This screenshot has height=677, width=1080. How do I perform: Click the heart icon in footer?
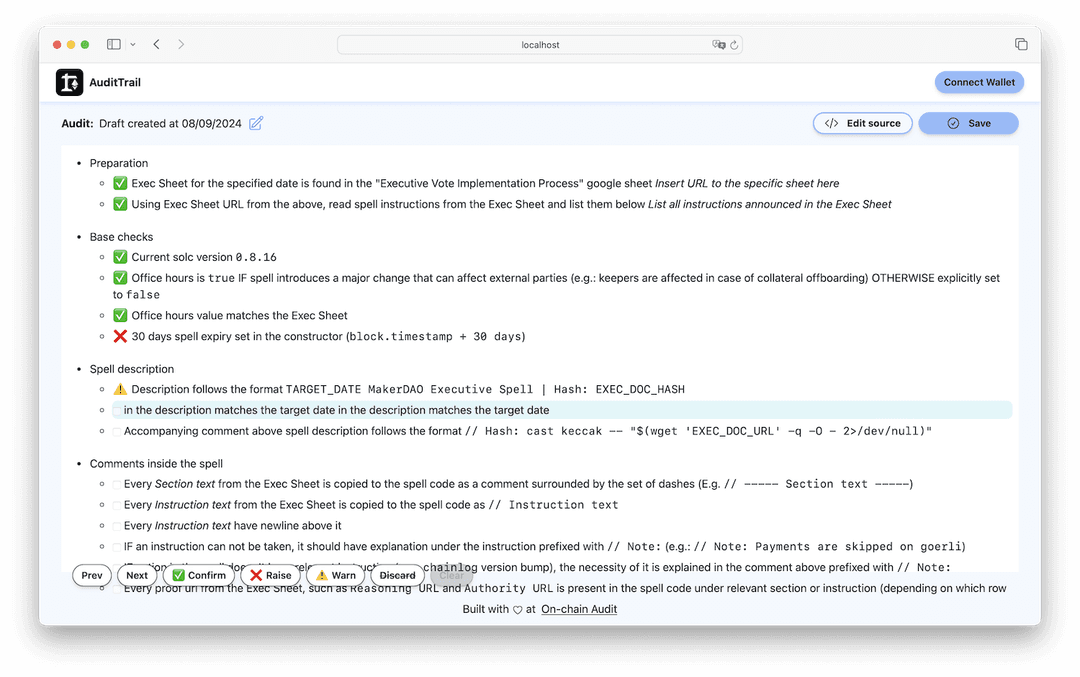tap(517, 610)
